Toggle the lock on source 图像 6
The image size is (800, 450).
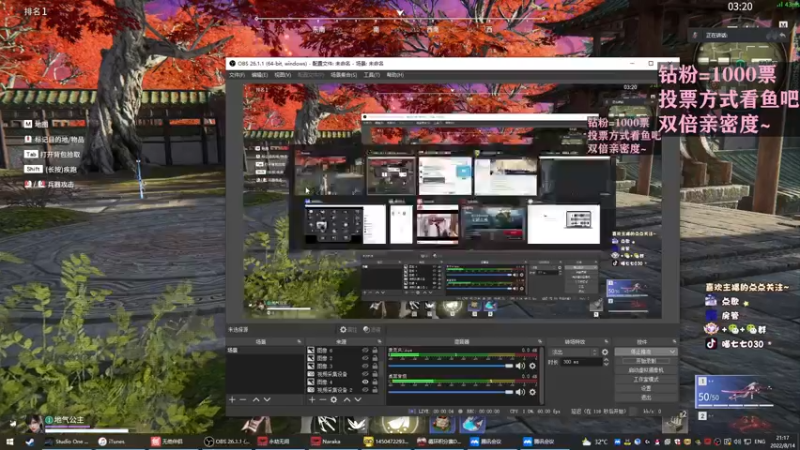[x=375, y=351]
